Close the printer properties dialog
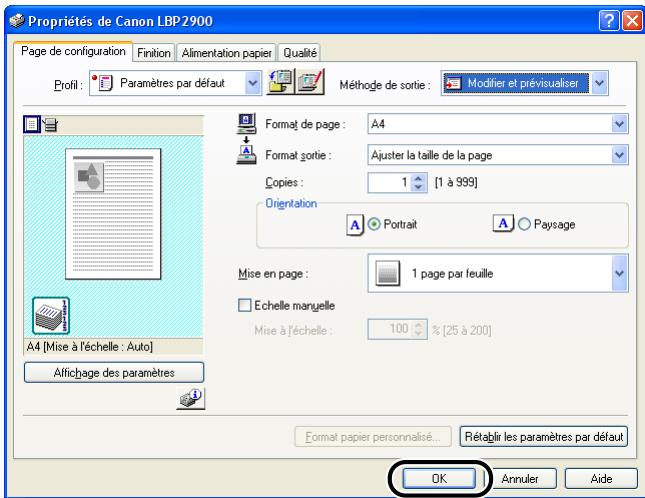 (633, 21)
